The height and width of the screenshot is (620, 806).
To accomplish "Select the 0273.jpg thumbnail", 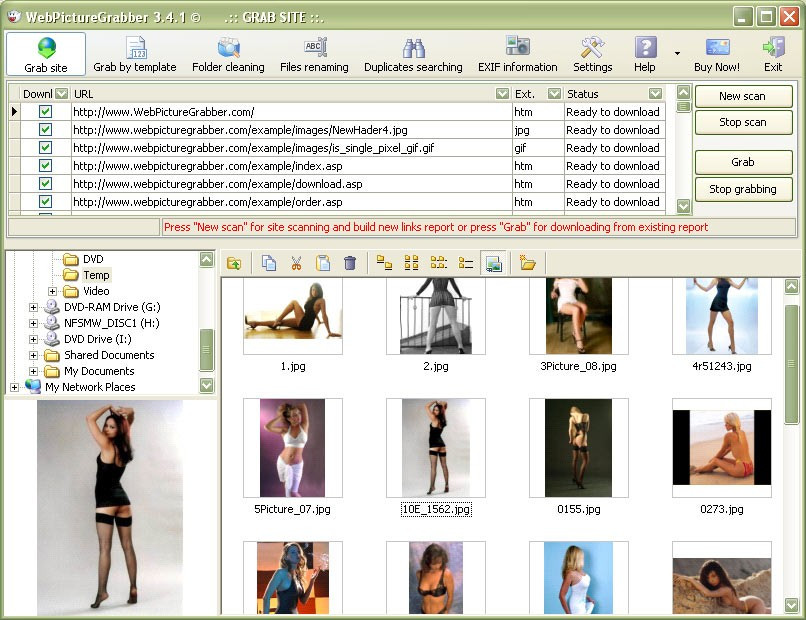I will point(722,447).
